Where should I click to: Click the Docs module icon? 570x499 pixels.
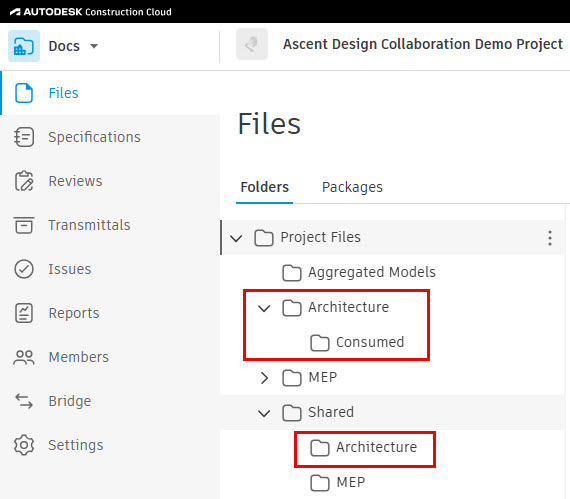[24, 46]
